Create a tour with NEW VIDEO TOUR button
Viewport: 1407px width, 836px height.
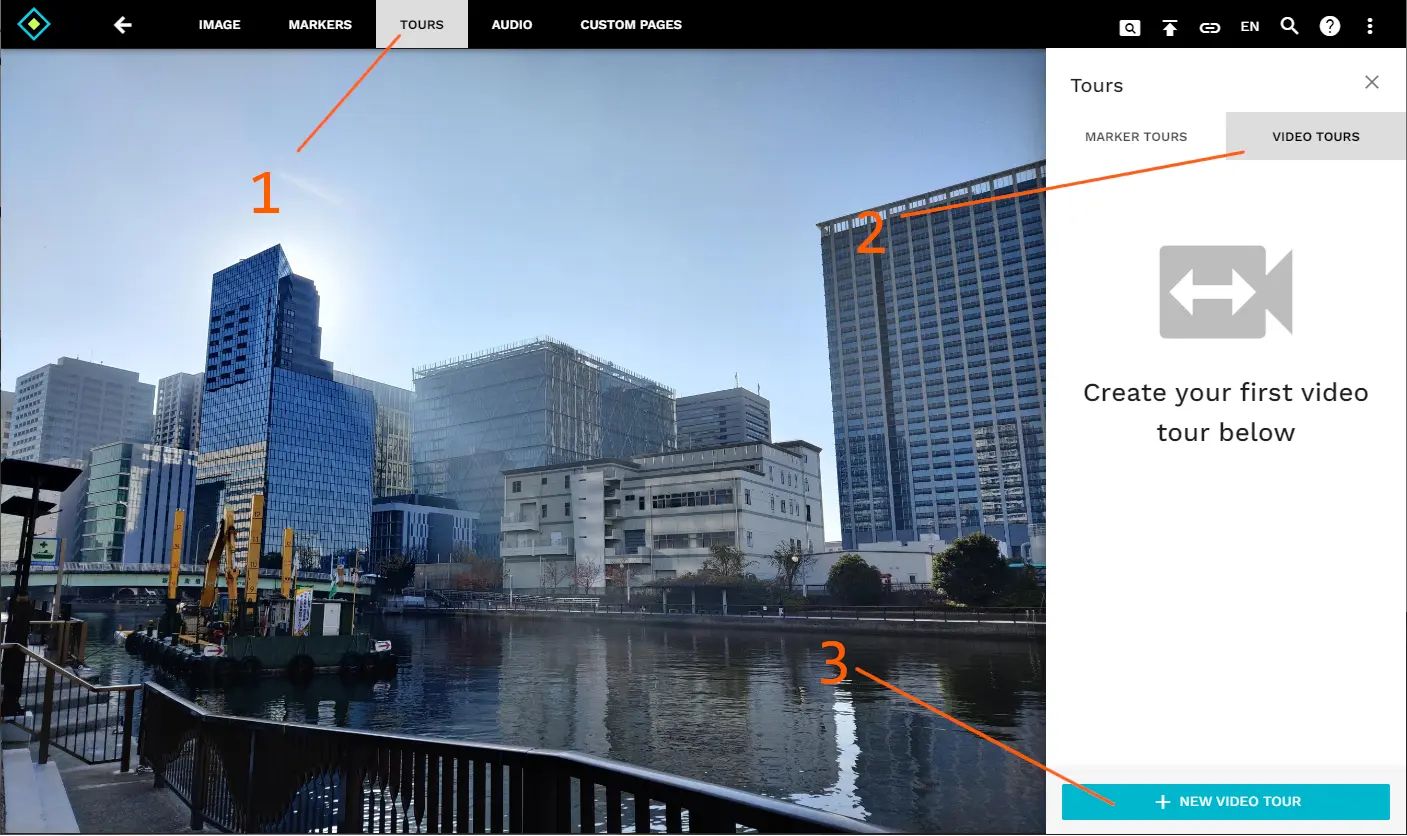1225,801
